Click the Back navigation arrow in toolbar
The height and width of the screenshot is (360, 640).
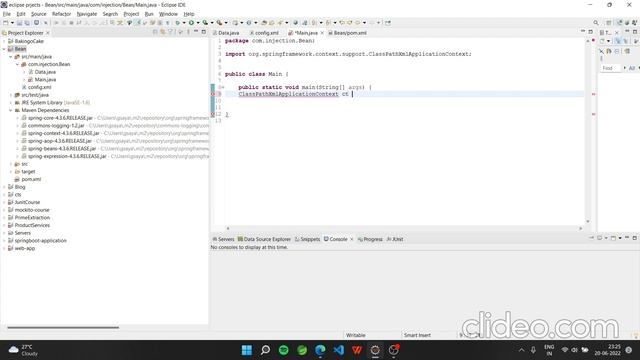click(x=358, y=23)
